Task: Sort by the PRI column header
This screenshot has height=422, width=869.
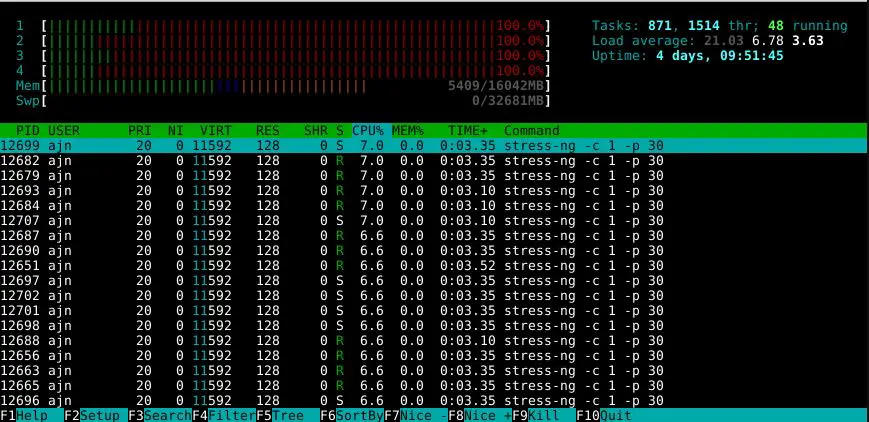Action: pos(140,131)
